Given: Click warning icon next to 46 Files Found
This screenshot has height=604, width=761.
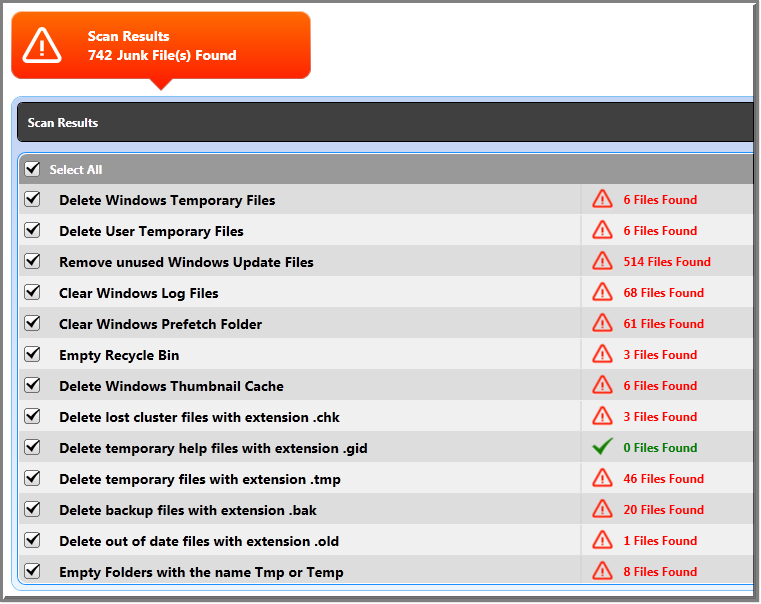Looking at the screenshot, I should pyautogui.click(x=602, y=478).
